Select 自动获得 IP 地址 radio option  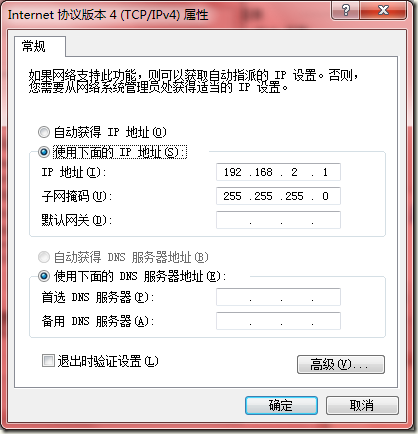click(44, 132)
